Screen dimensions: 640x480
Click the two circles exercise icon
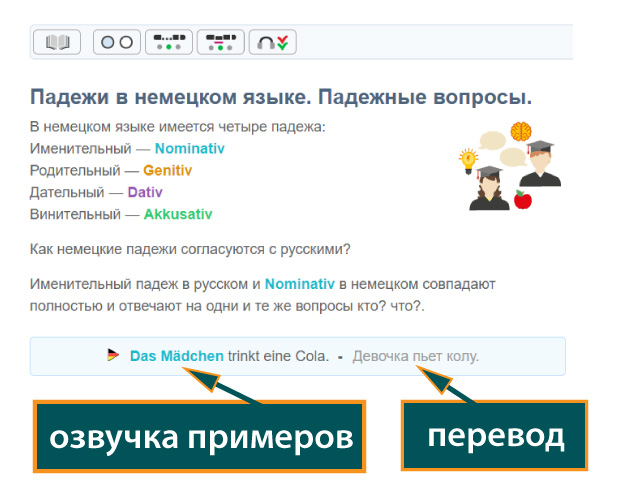[x=116, y=42]
